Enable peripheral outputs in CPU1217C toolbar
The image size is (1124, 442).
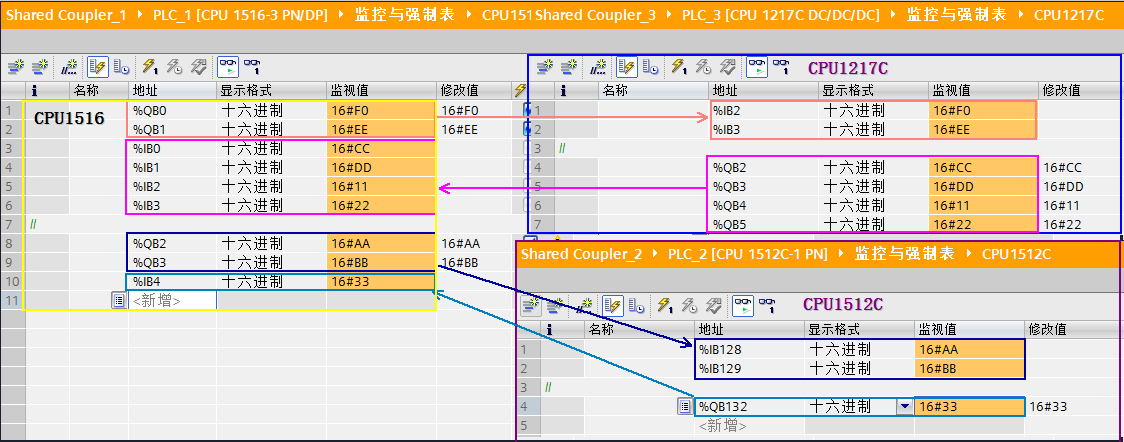pos(727,67)
